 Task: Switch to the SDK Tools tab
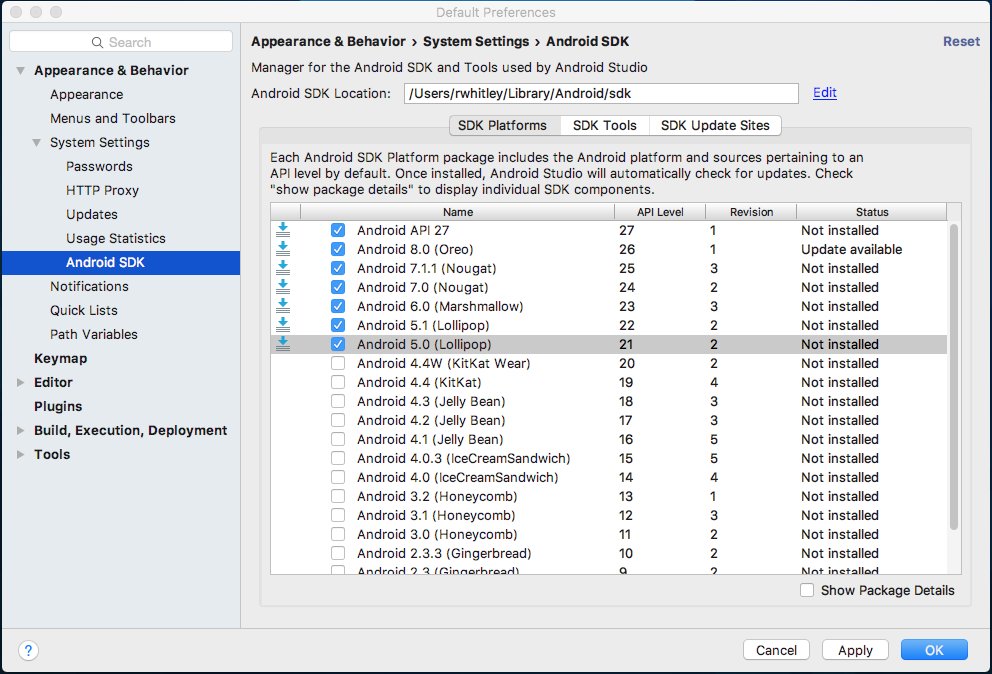[605, 125]
